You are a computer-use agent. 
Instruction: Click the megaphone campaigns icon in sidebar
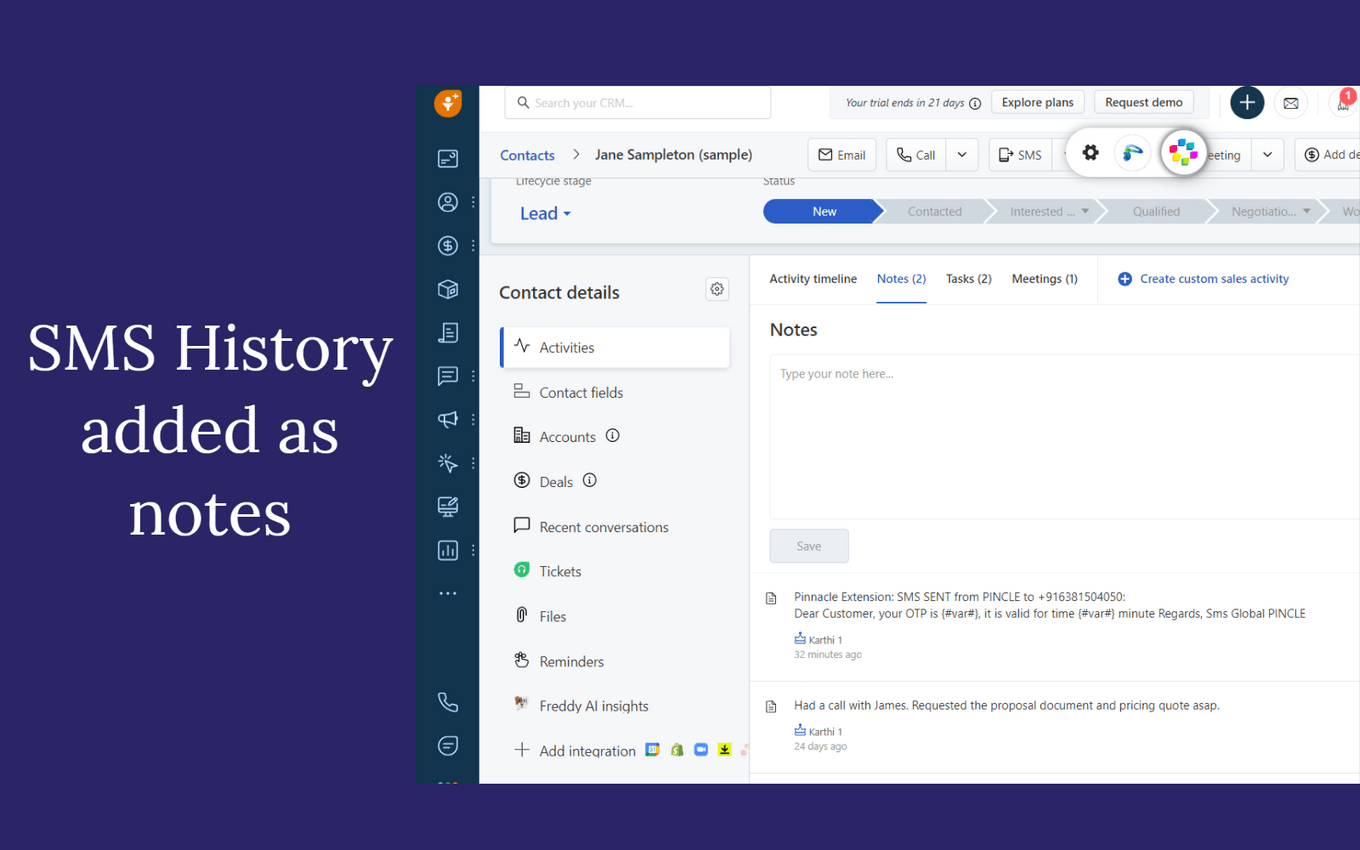point(448,420)
